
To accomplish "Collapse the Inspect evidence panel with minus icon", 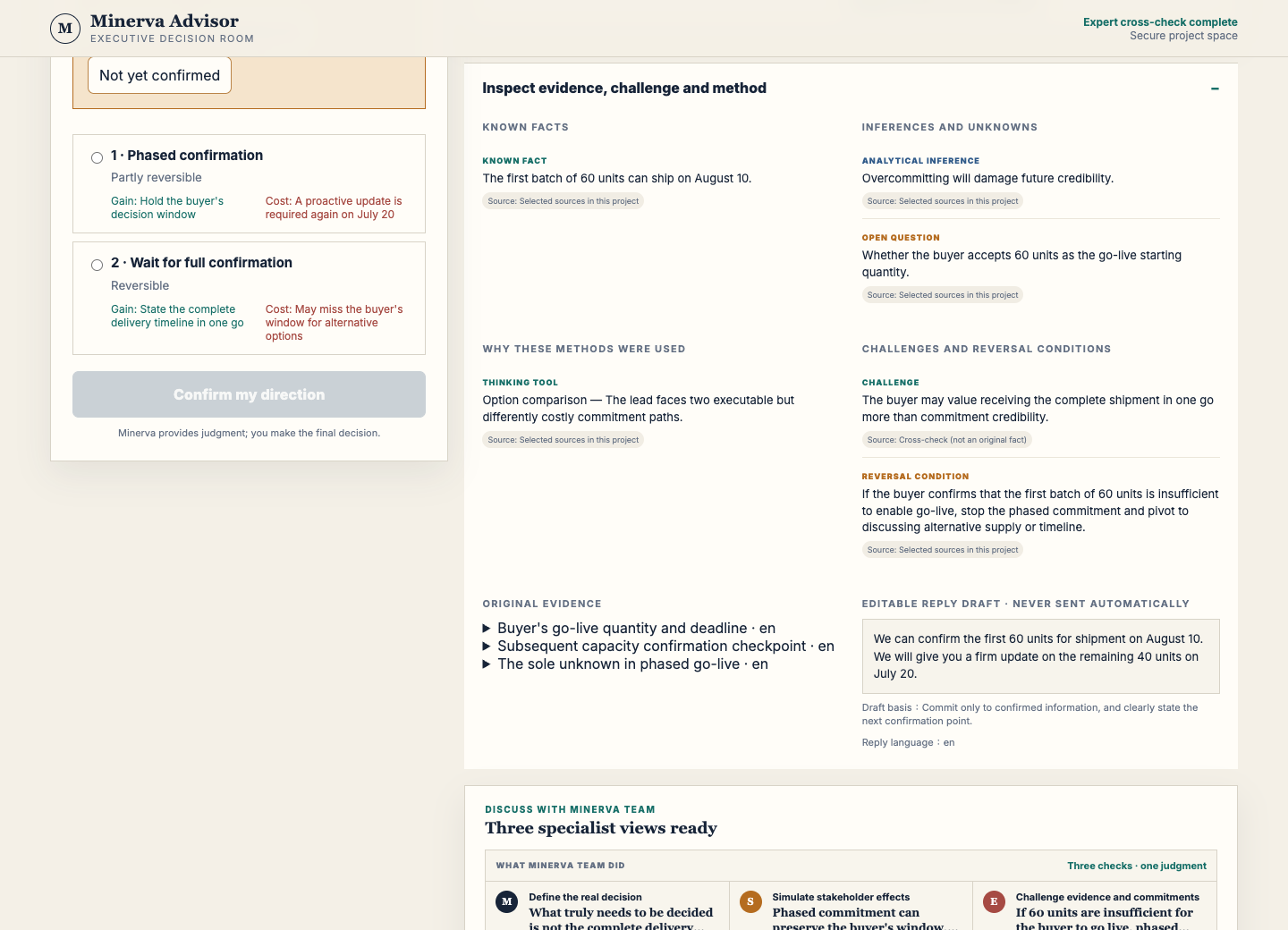I will [x=1215, y=89].
